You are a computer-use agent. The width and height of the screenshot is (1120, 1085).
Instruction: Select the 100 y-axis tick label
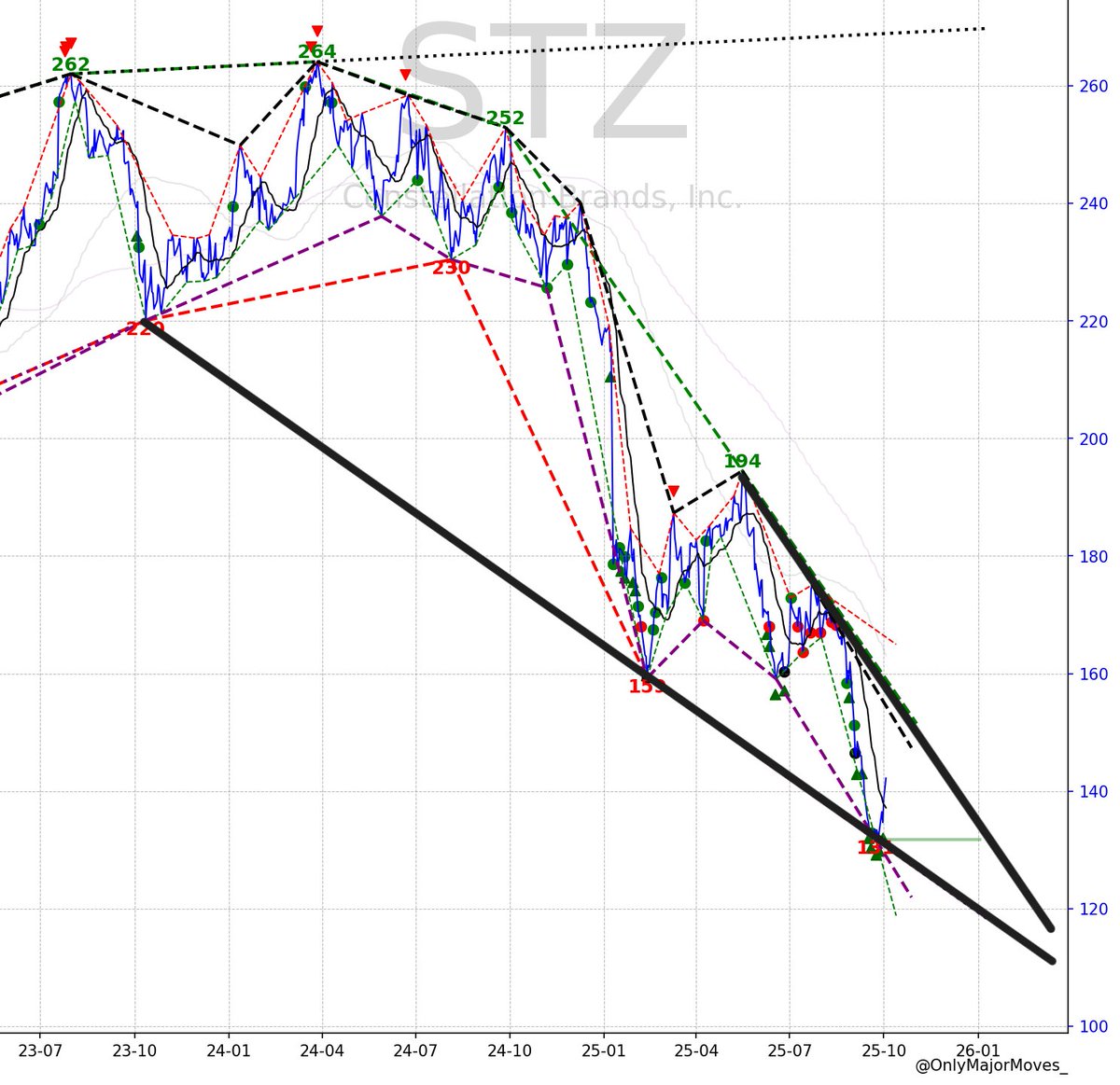1093,1027
